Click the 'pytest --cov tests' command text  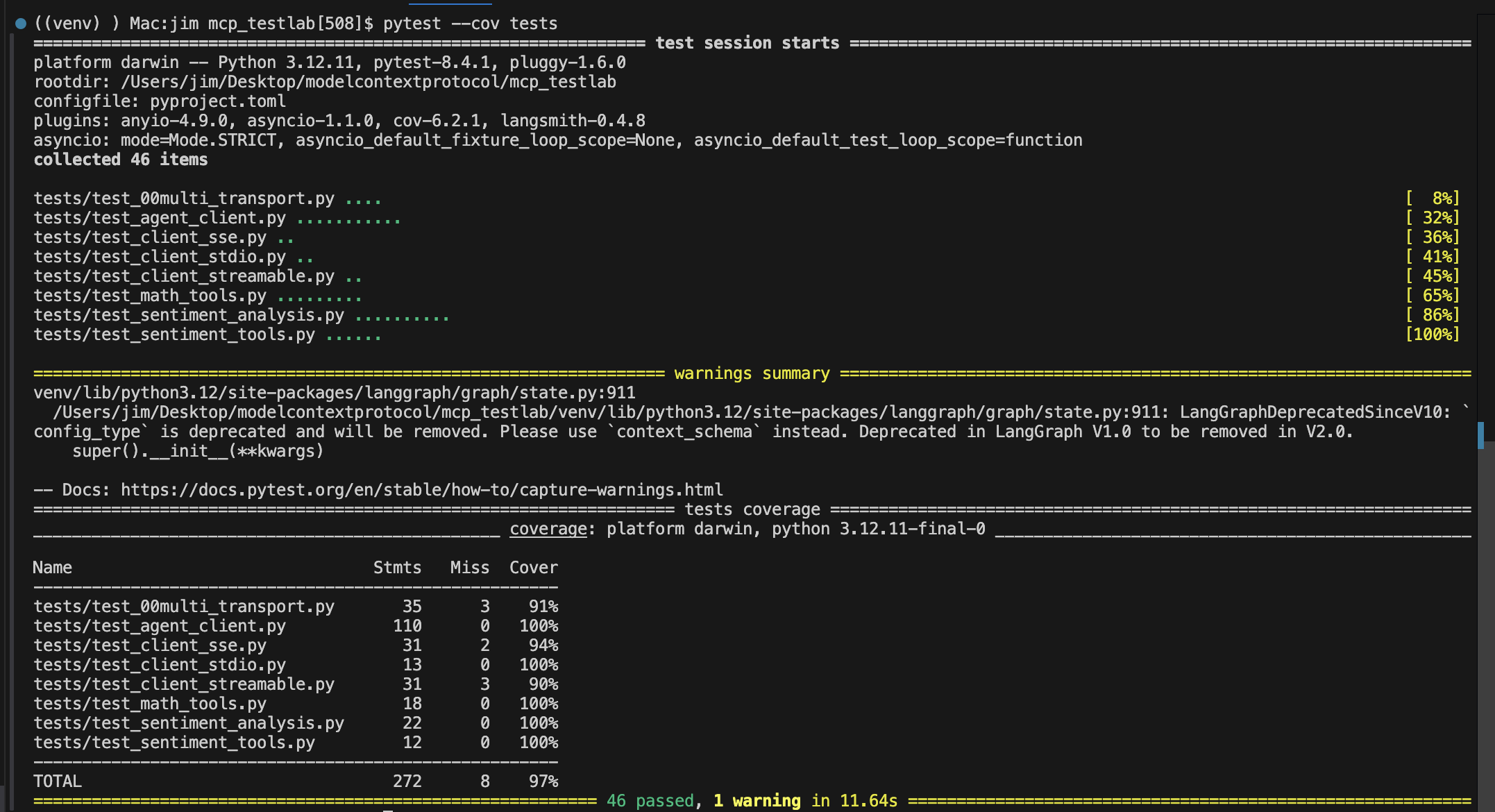pos(470,24)
